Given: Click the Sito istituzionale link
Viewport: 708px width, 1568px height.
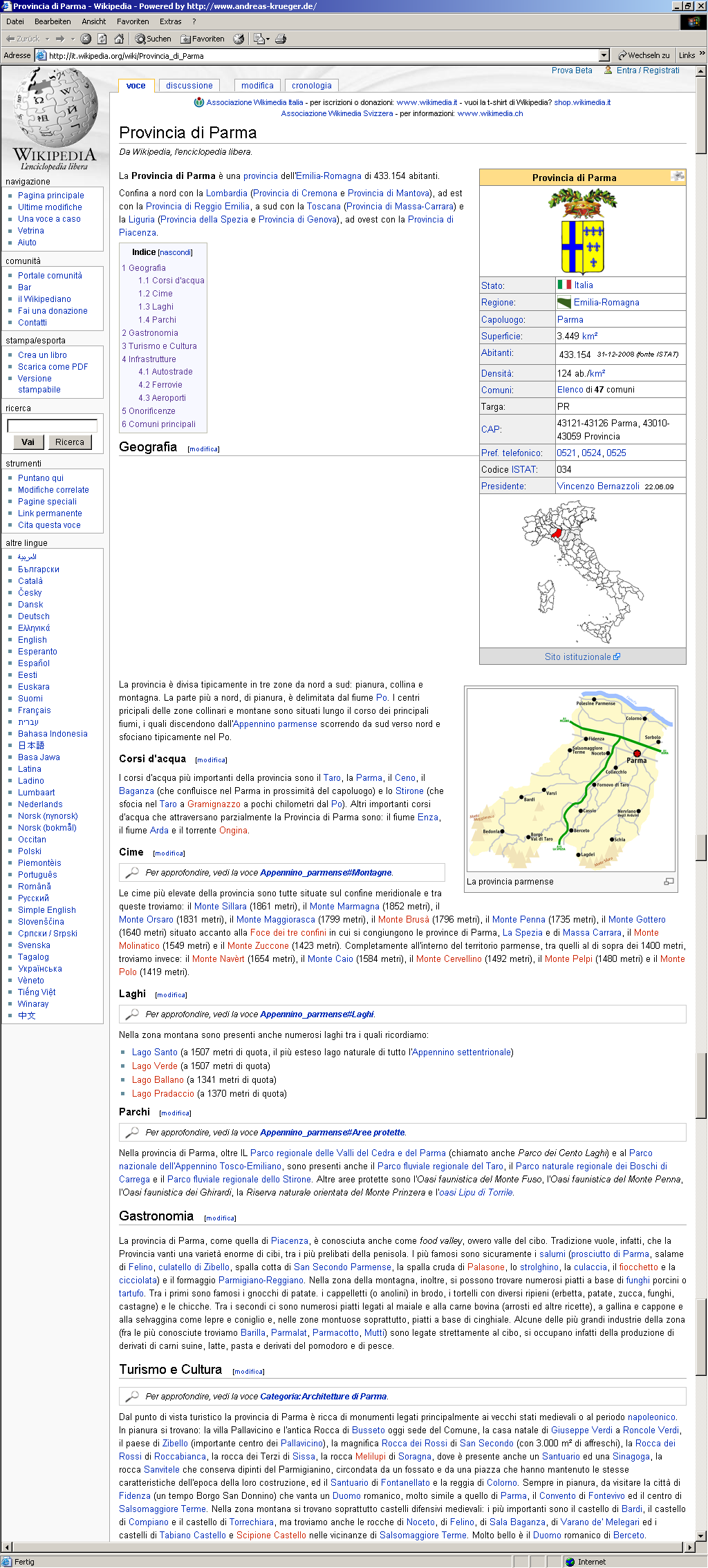Looking at the screenshot, I should [578, 657].
